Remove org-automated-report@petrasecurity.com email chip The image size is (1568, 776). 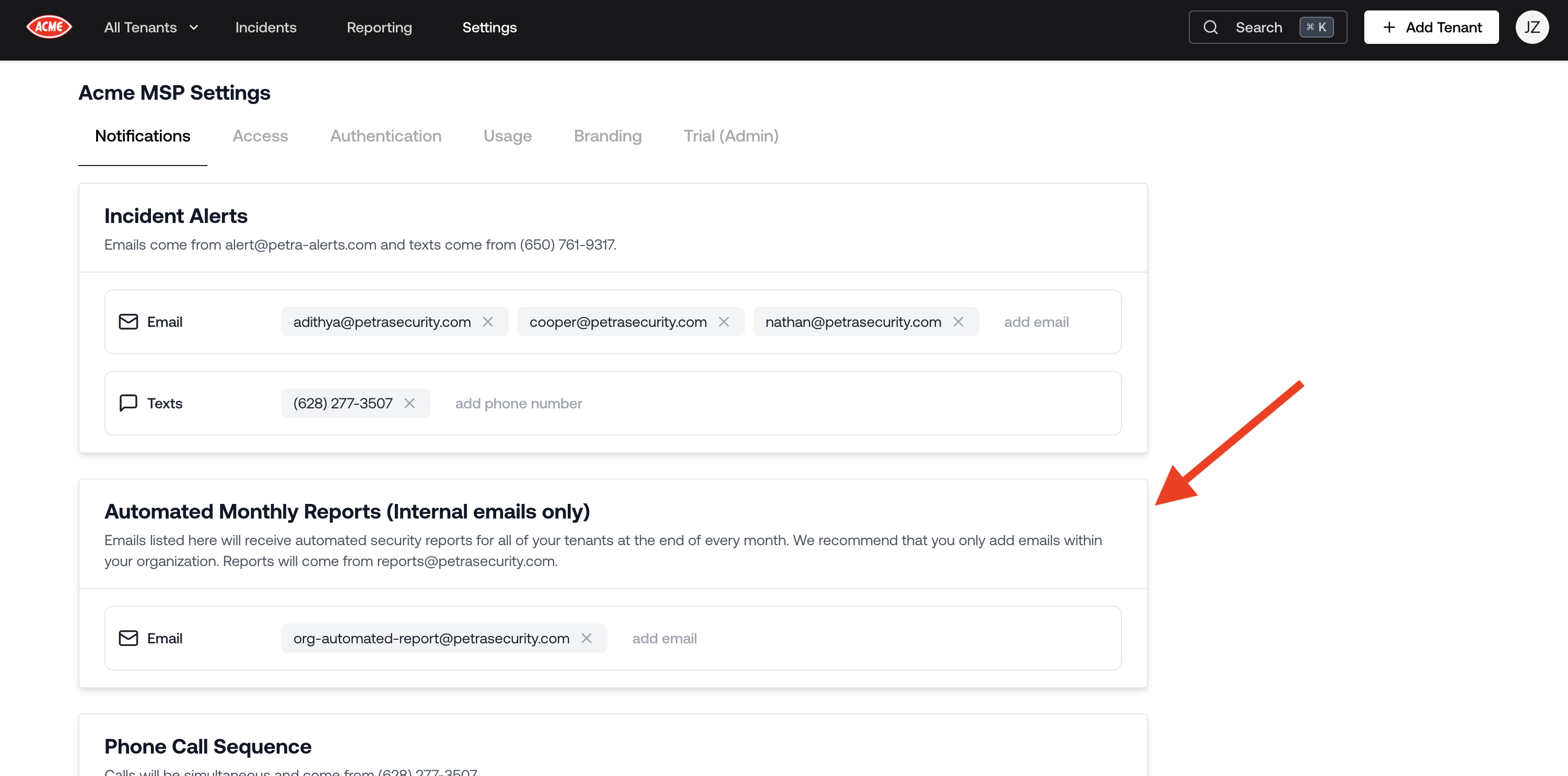coord(586,638)
